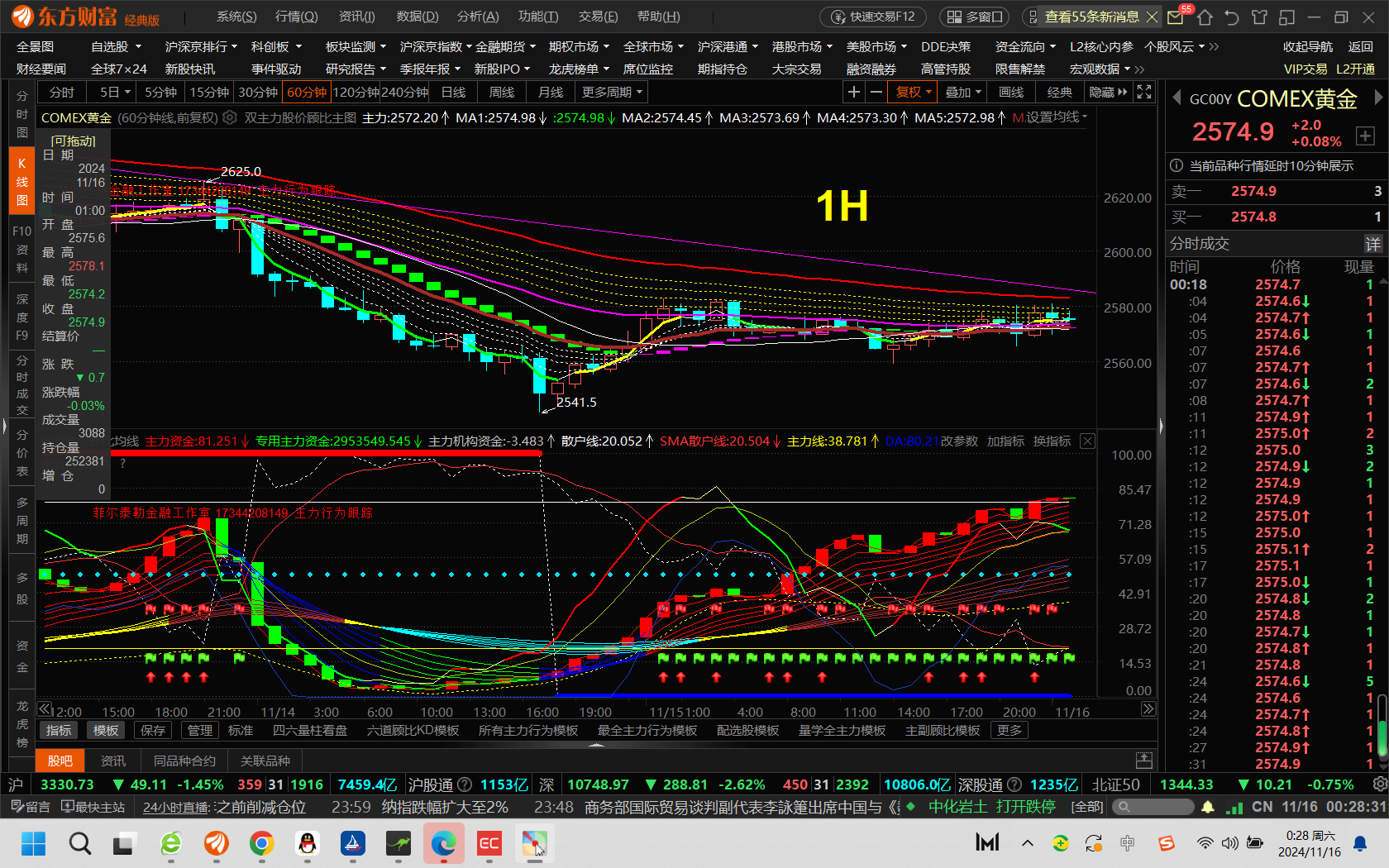Open the messages envelope icon with 55 badge
Screen dimensions: 1389x868
click(1176, 17)
